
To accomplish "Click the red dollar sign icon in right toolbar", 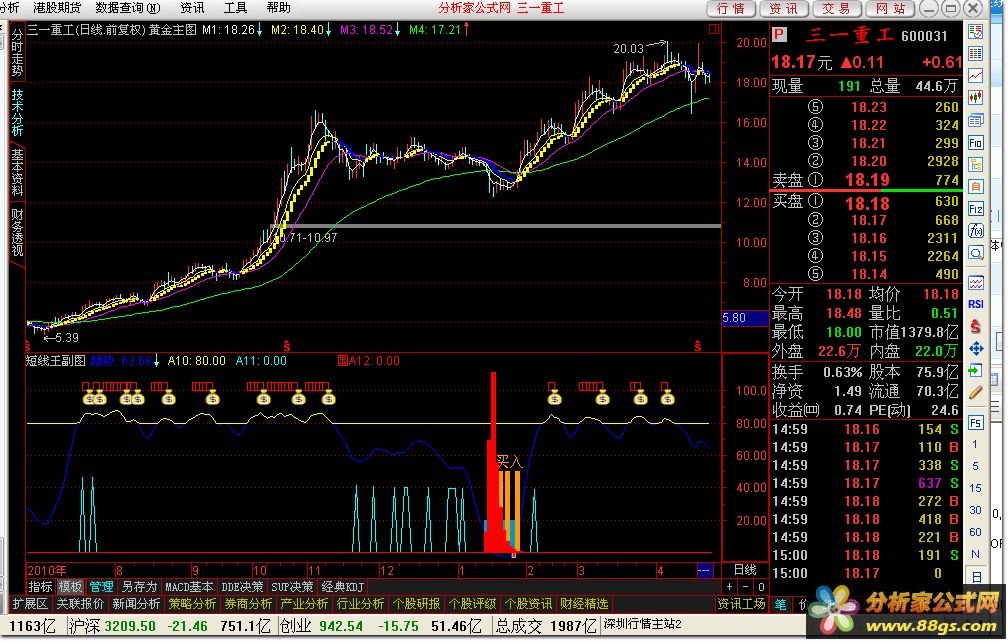I will click(976, 326).
